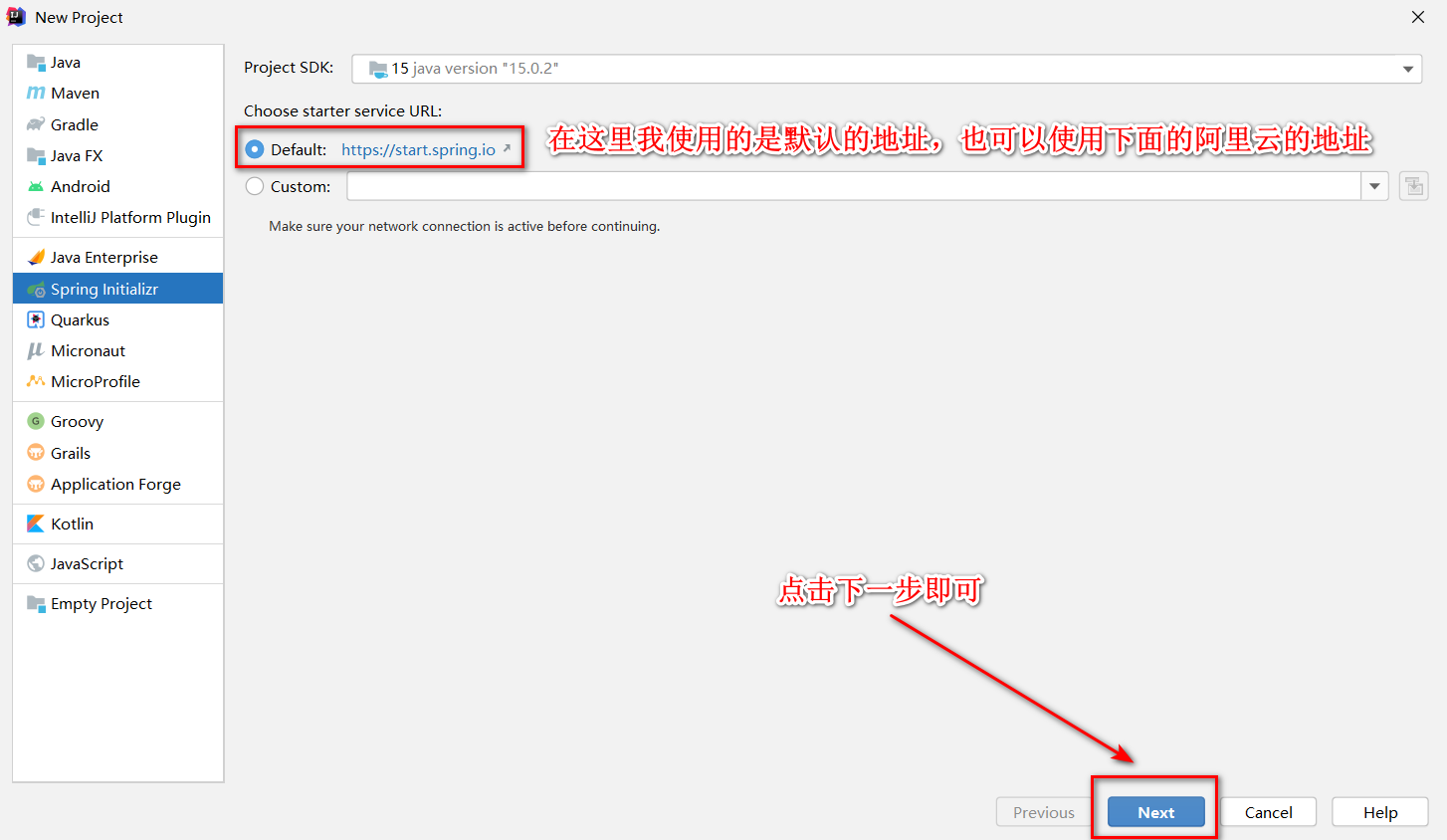Viewport: 1447px width, 840px height.
Task: Choose the Maven project type
Action: tap(117, 94)
